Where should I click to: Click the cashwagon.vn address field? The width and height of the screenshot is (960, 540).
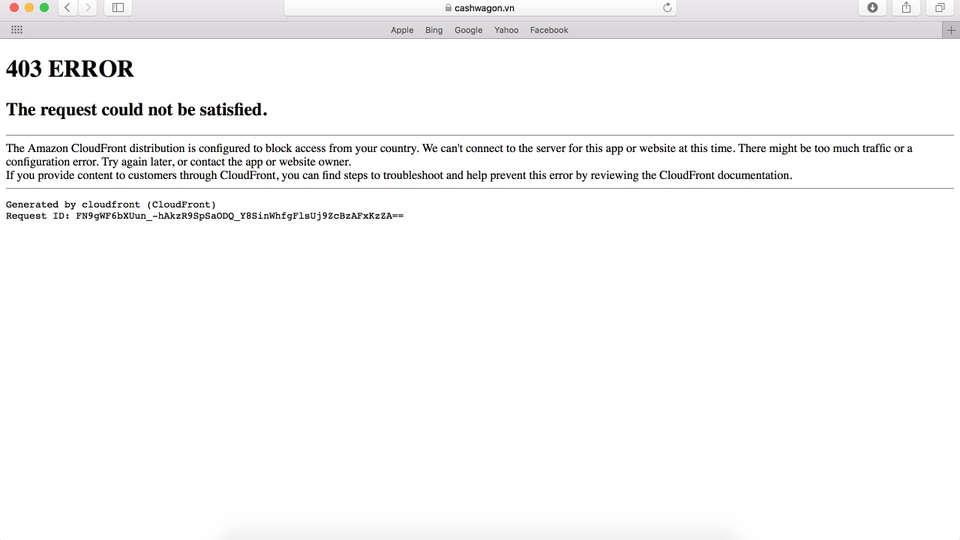[x=480, y=8]
